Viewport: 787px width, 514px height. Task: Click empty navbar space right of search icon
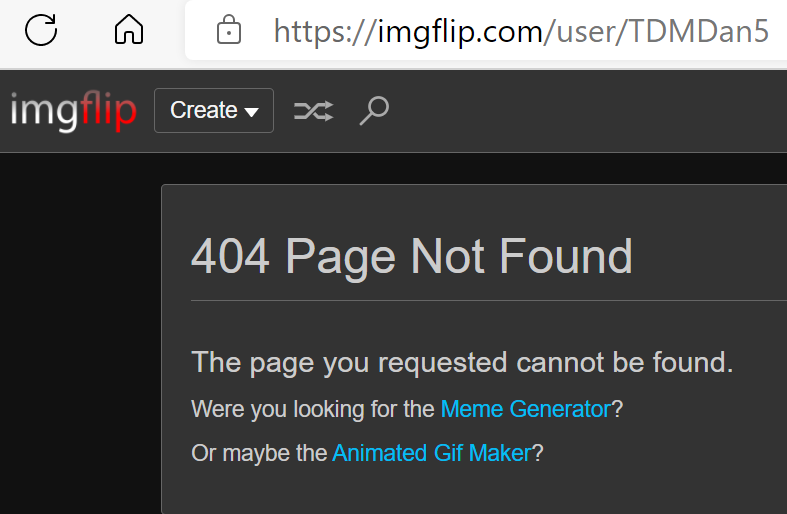click(580, 111)
